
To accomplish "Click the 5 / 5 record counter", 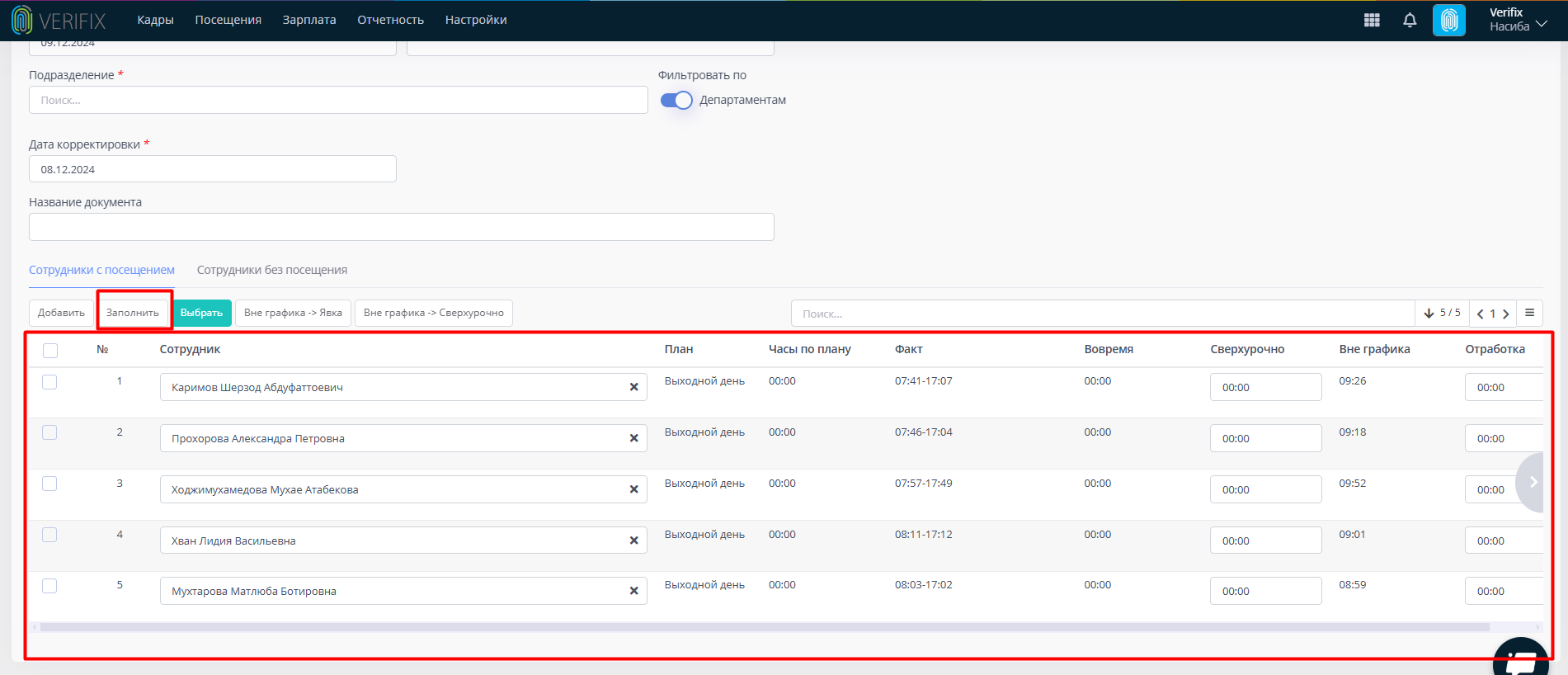I will click(1450, 313).
